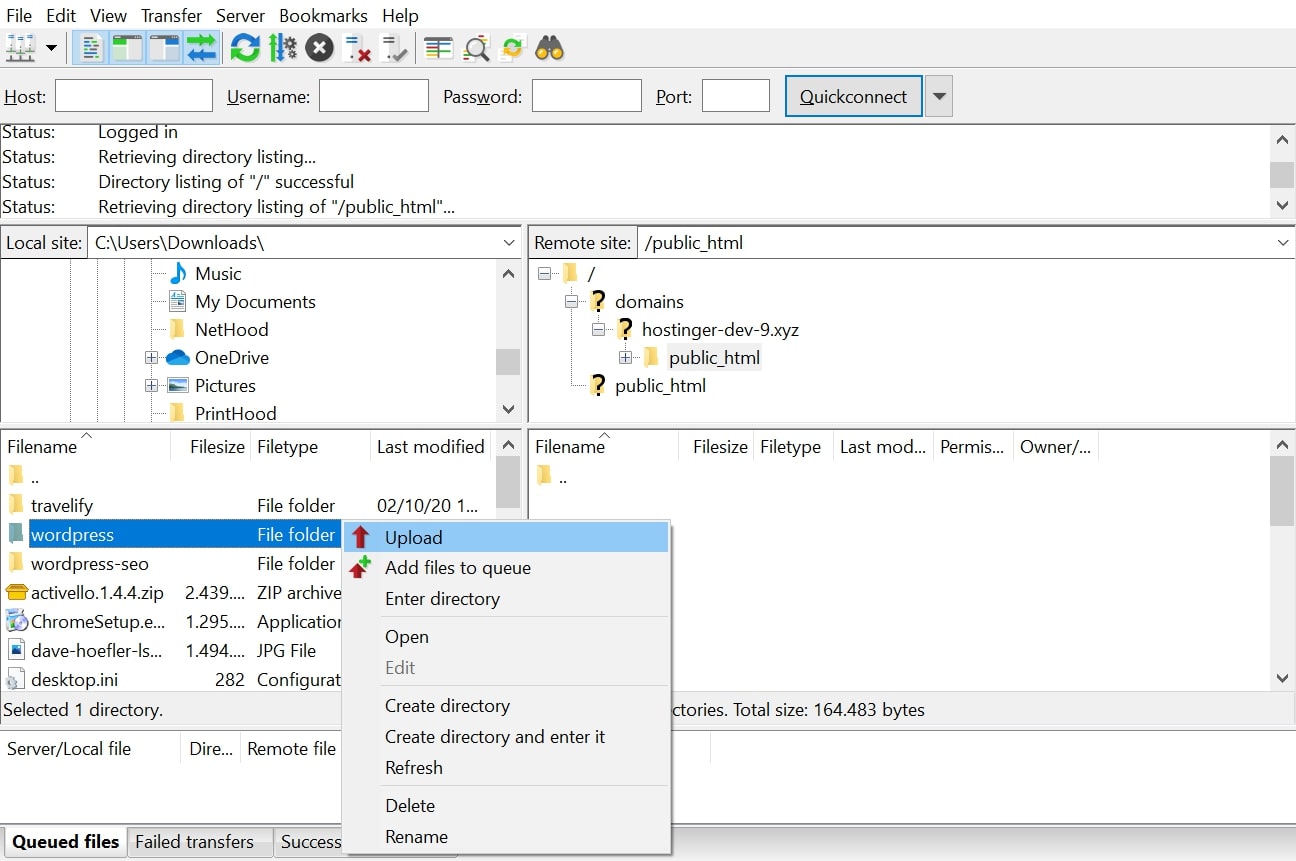Click the Host input field
Screen dimensions: 1296x861
click(134, 96)
